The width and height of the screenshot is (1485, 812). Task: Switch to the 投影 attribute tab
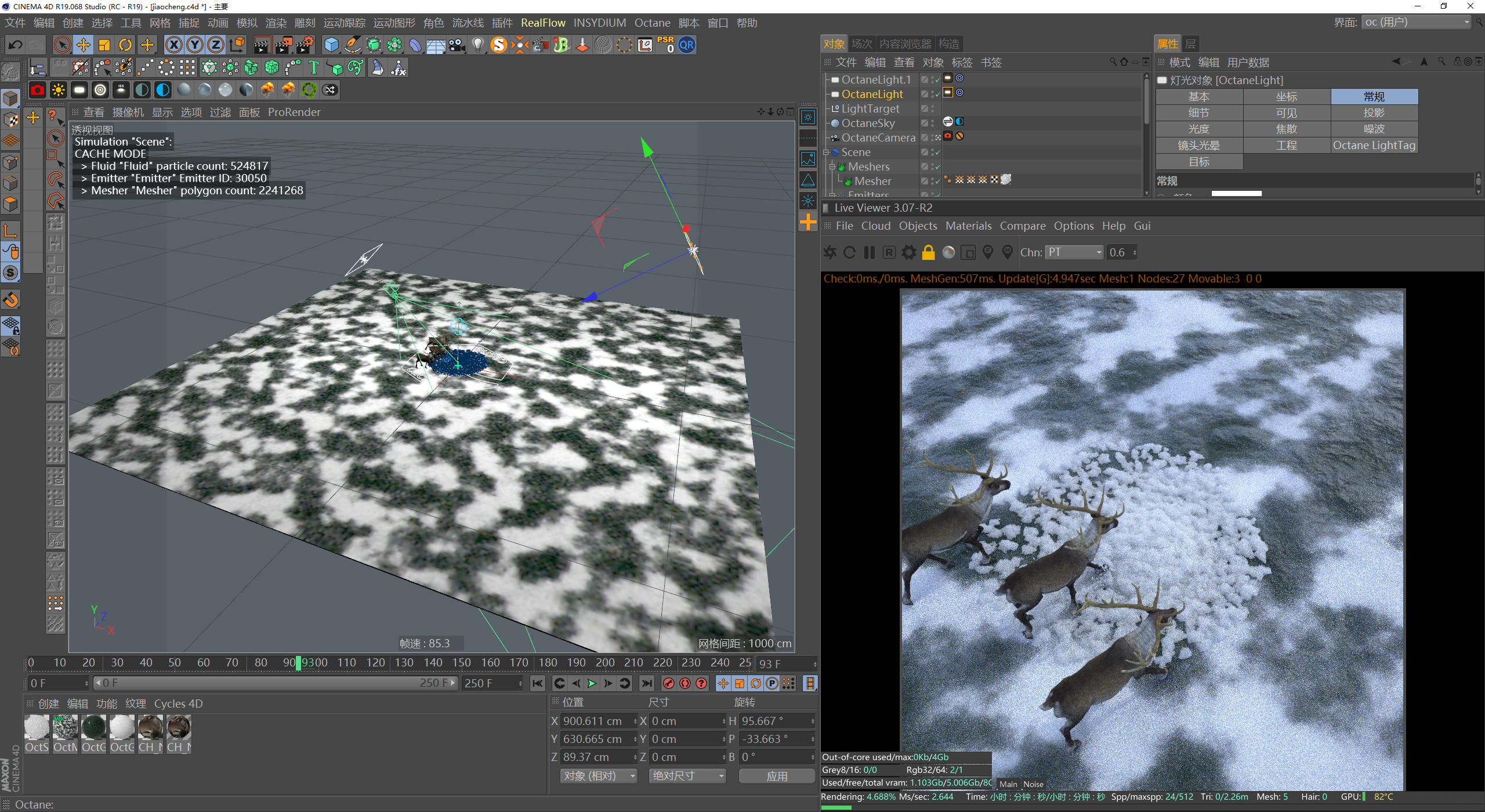pyautogui.click(x=1374, y=113)
